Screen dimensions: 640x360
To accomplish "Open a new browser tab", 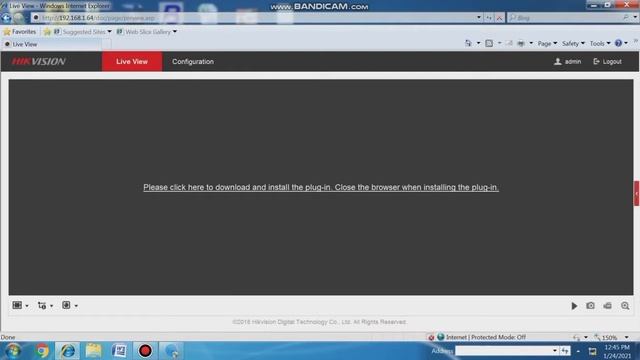I will point(106,44).
